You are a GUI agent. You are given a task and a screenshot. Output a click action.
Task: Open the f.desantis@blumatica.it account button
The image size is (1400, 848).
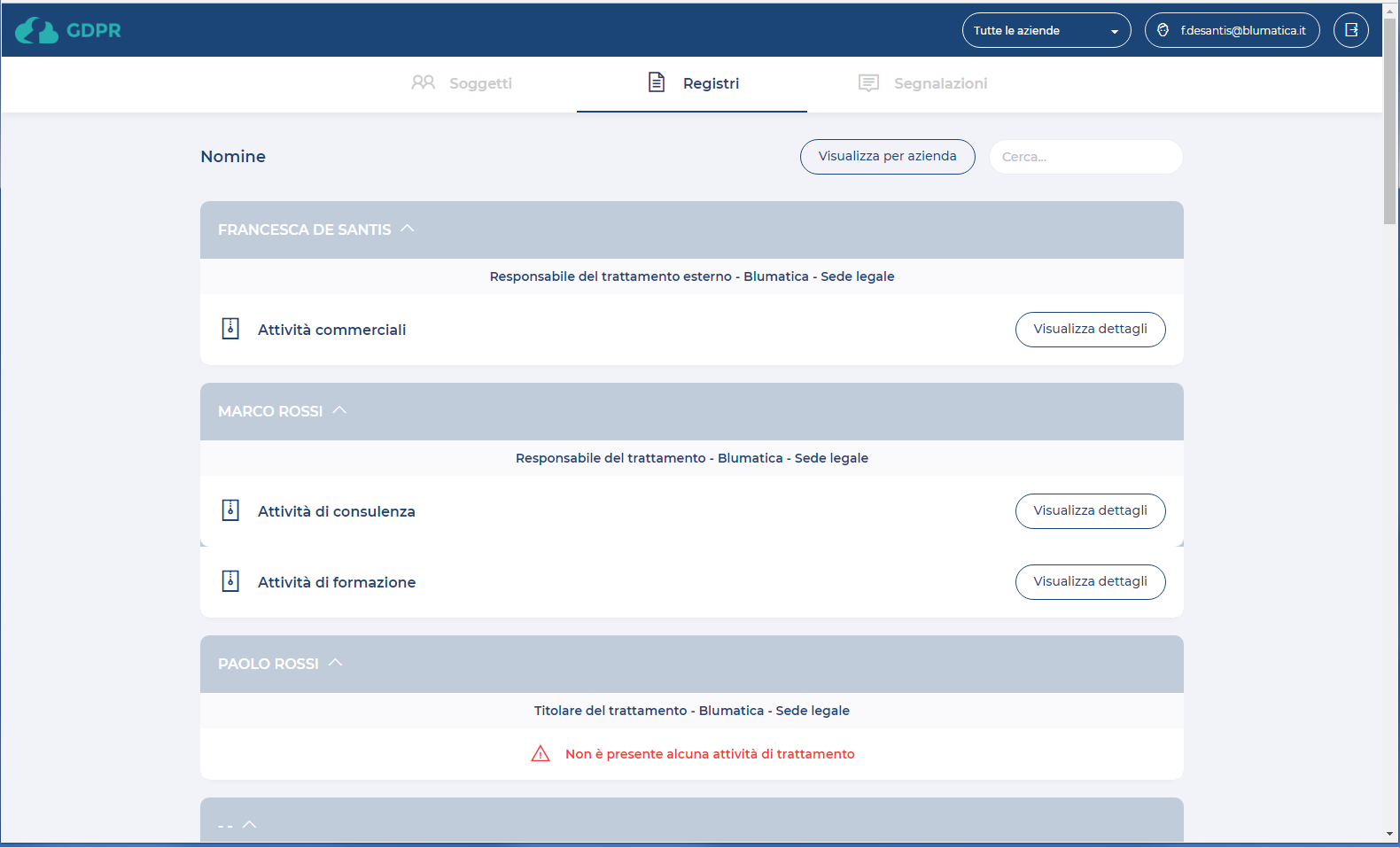pyautogui.click(x=1232, y=30)
